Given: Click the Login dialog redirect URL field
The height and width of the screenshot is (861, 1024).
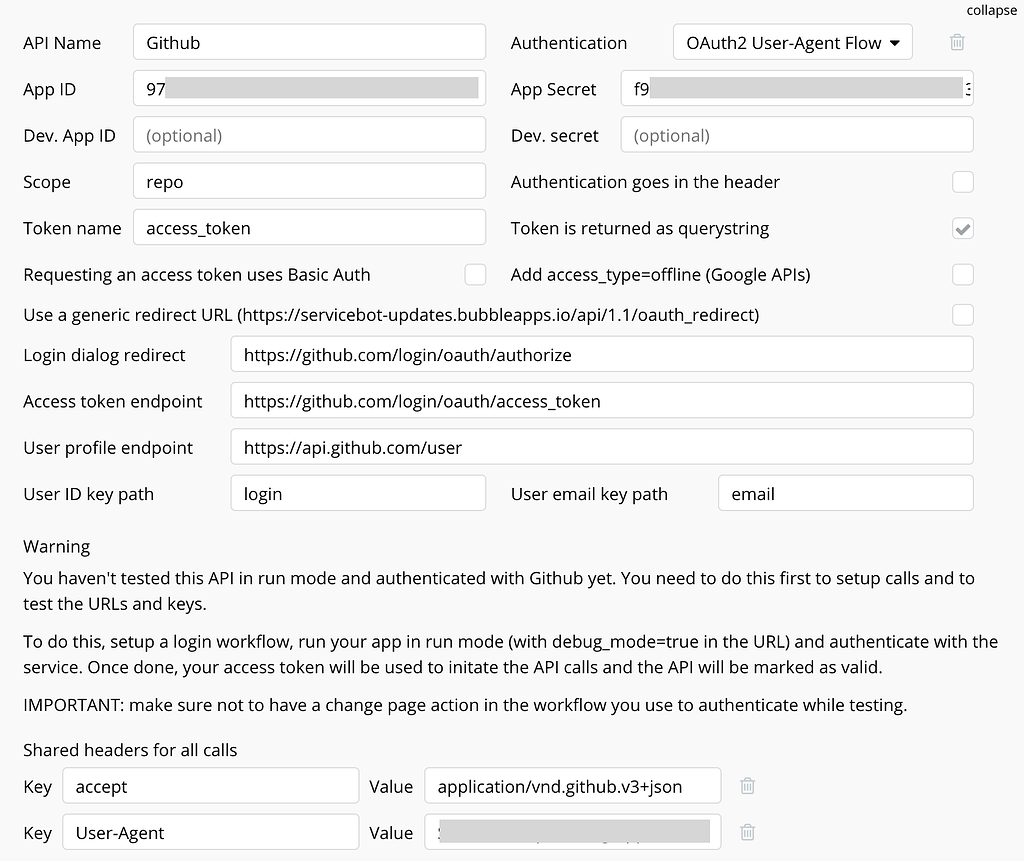Looking at the screenshot, I should pyautogui.click(x=601, y=354).
